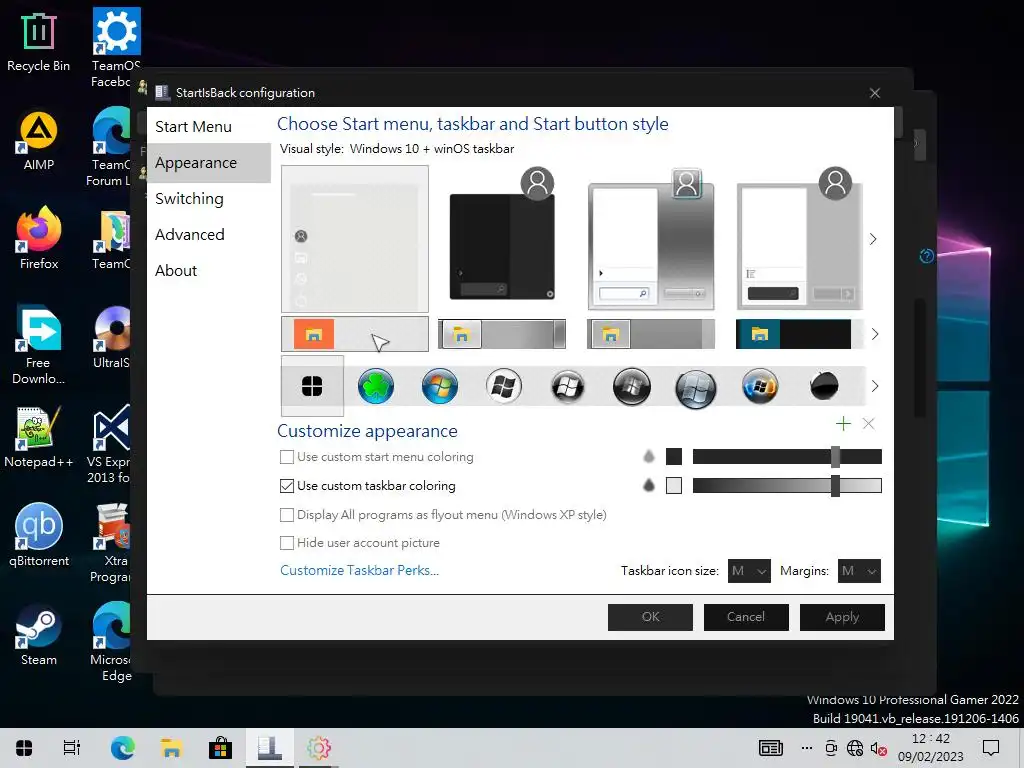The height and width of the screenshot is (768, 1024).
Task: Select the white orb with black Windows flag
Action: click(504, 386)
